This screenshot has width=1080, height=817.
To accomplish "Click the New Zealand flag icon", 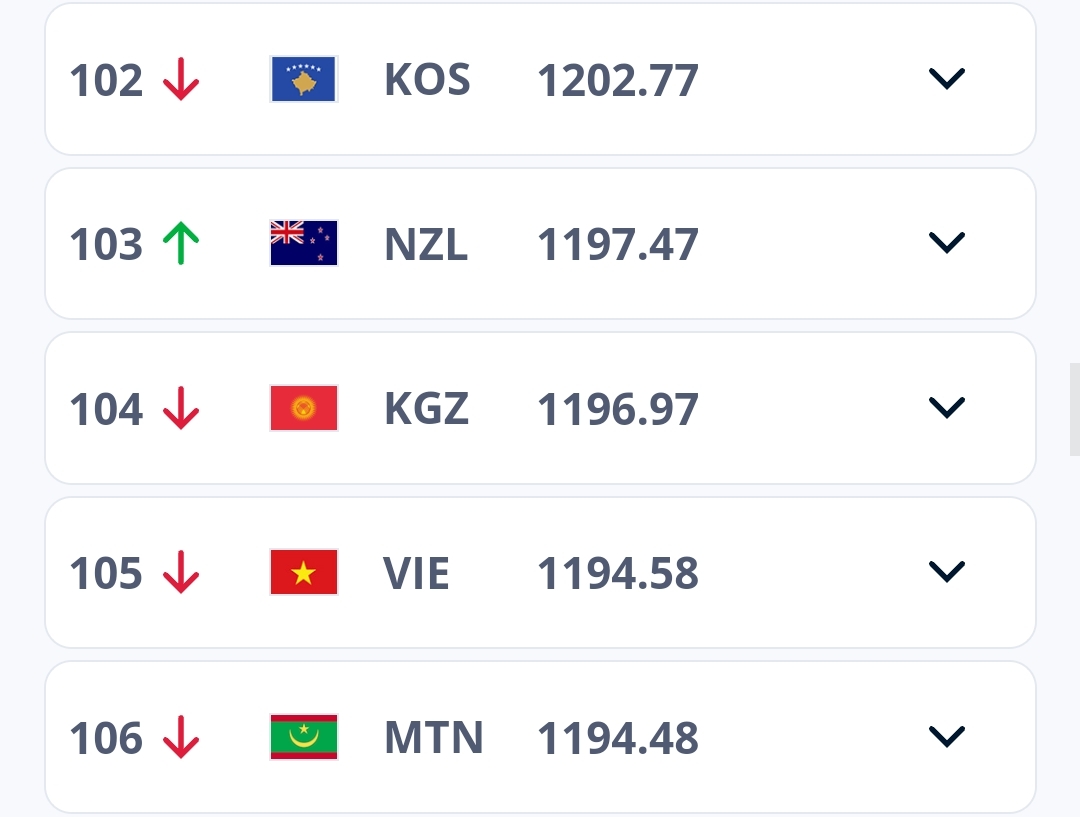I will tap(304, 243).
